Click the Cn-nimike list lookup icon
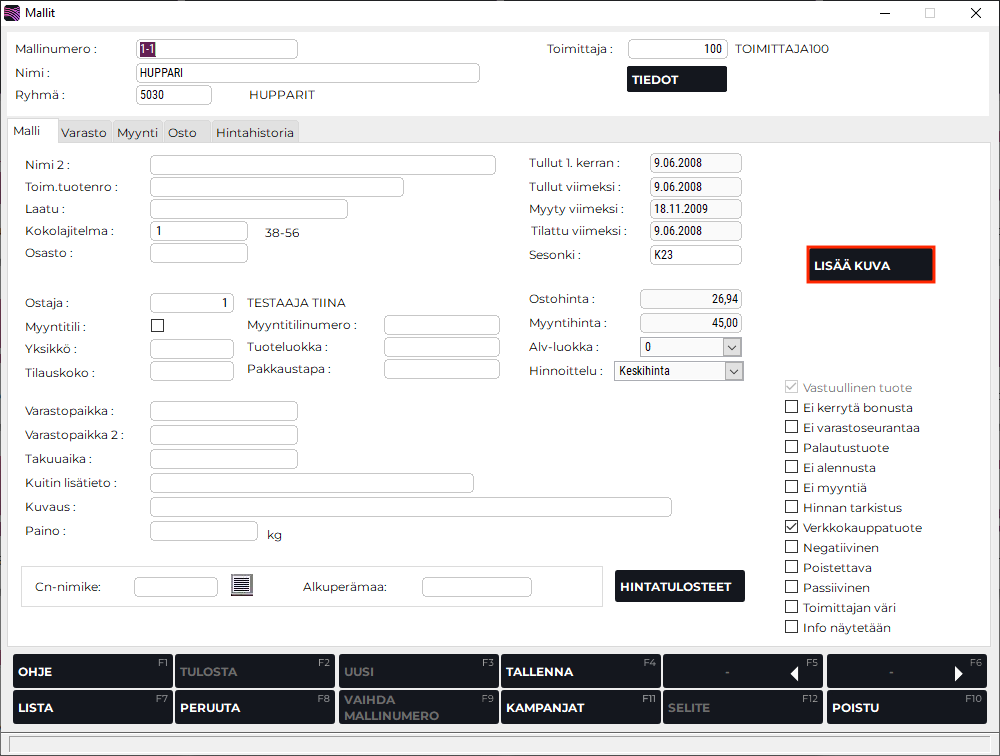This screenshot has height=756, width=1000. [x=241, y=586]
